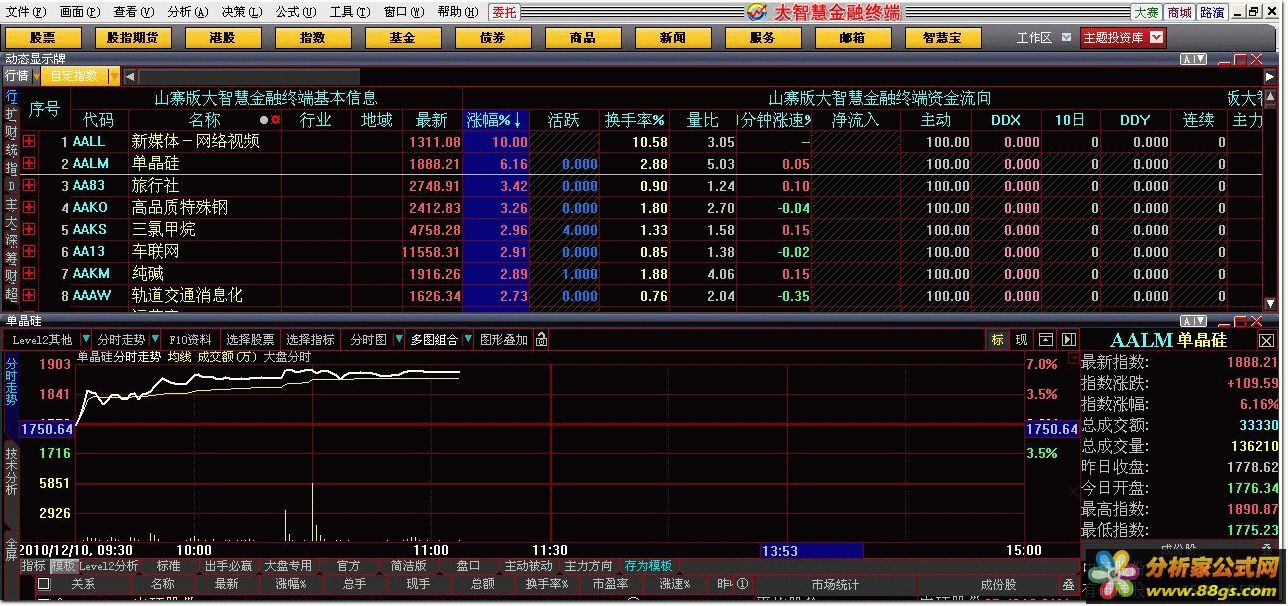Open the 行情 tab dropdown arrow
Screen dimensions: 1288x606
(x=36, y=76)
